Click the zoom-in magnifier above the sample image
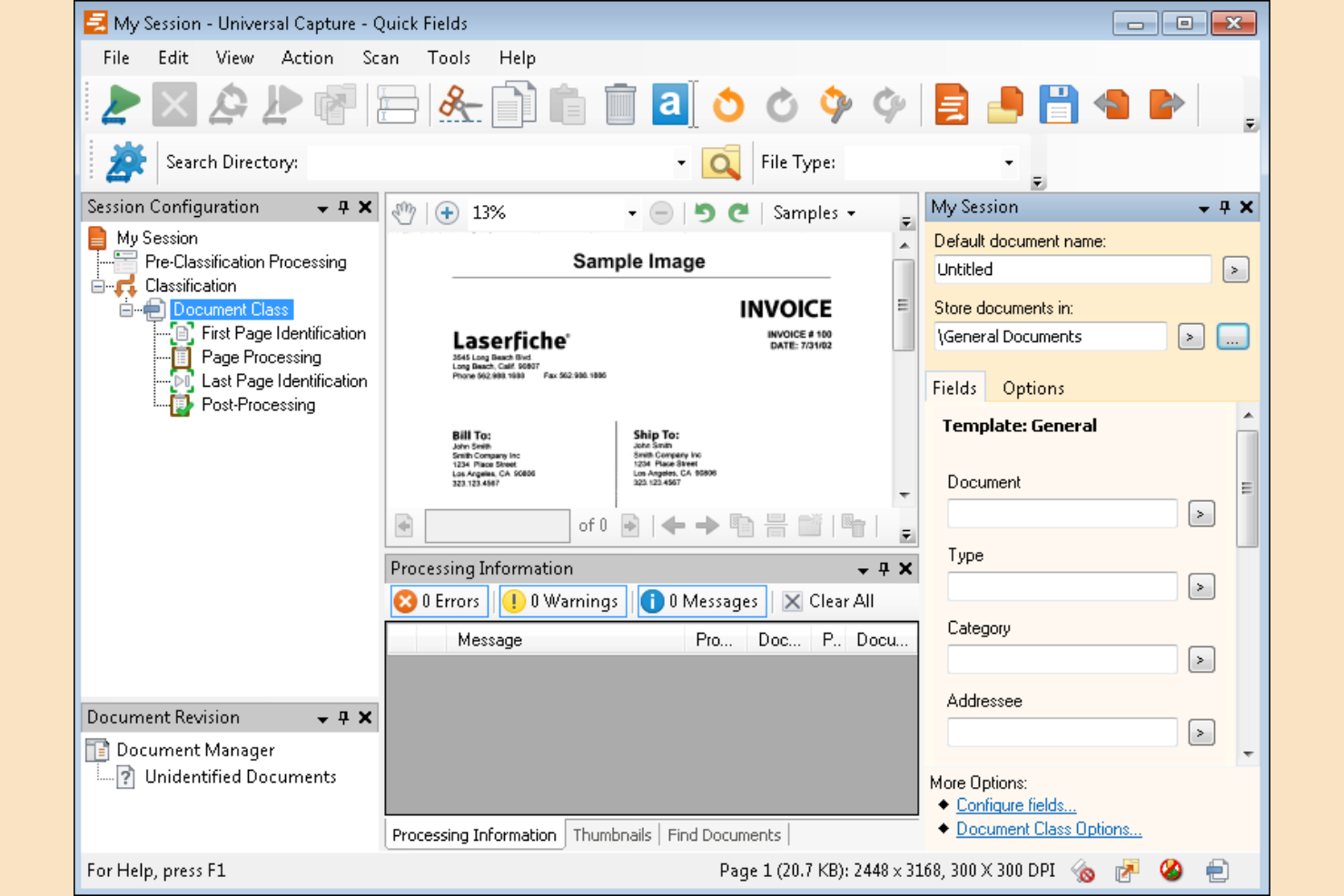Viewport: 1344px width, 896px height. pyautogui.click(x=446, y=212)
